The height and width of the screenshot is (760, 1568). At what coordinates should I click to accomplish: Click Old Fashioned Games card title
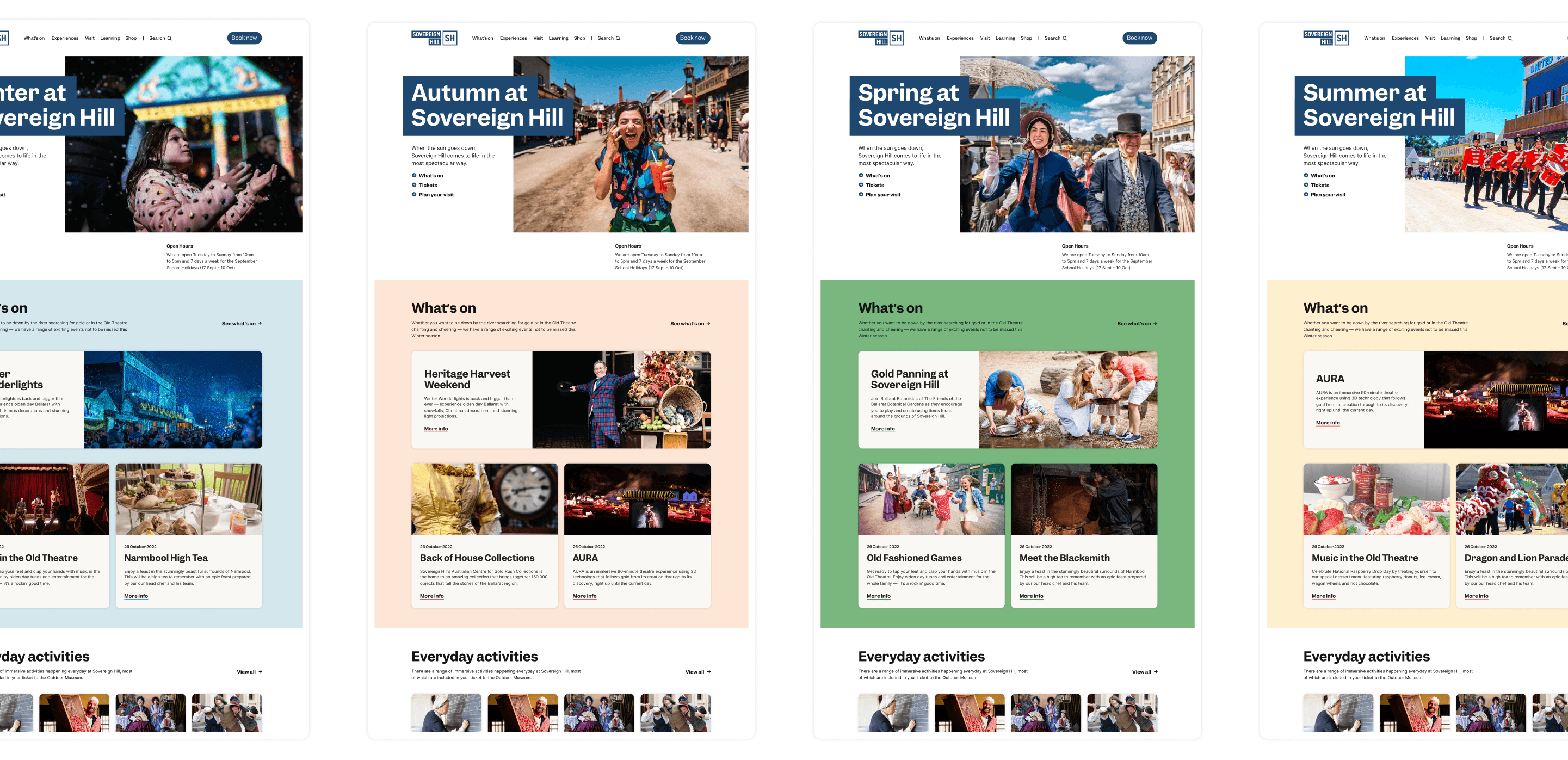pos(913,558)
